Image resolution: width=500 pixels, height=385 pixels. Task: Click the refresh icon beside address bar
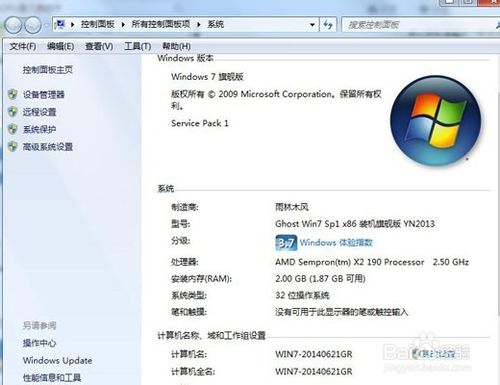pyautogui.click(x=328, y=25)
